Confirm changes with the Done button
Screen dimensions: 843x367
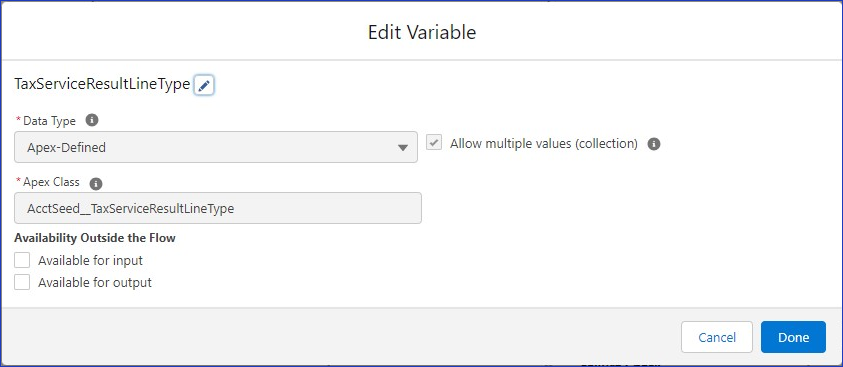pos(793,337)
